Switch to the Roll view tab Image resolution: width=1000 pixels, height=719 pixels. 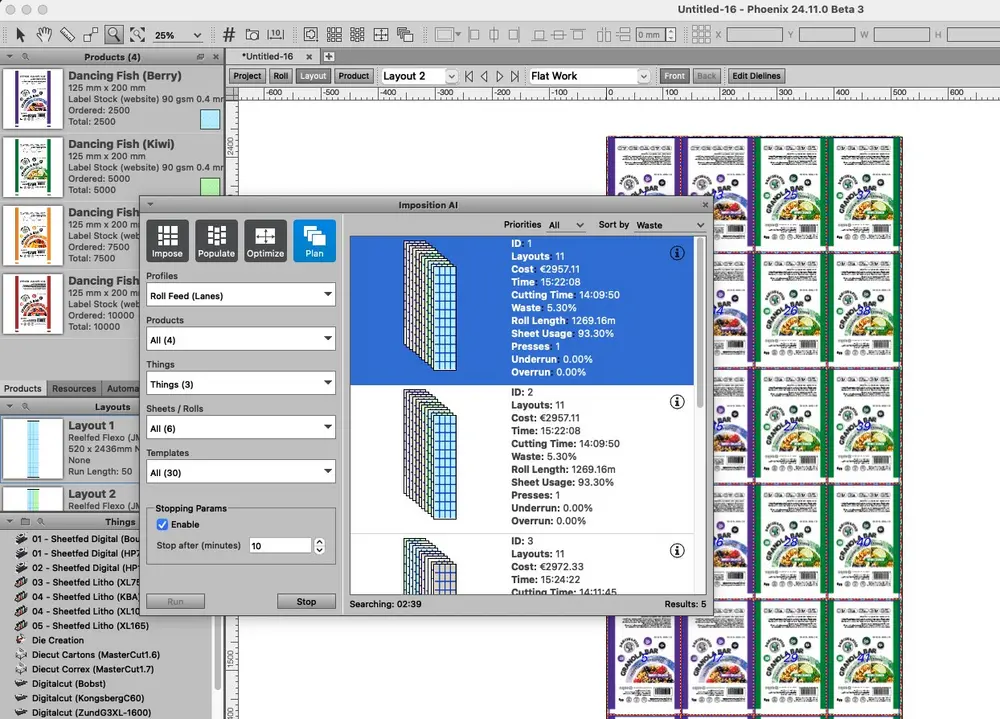point(281,76)
